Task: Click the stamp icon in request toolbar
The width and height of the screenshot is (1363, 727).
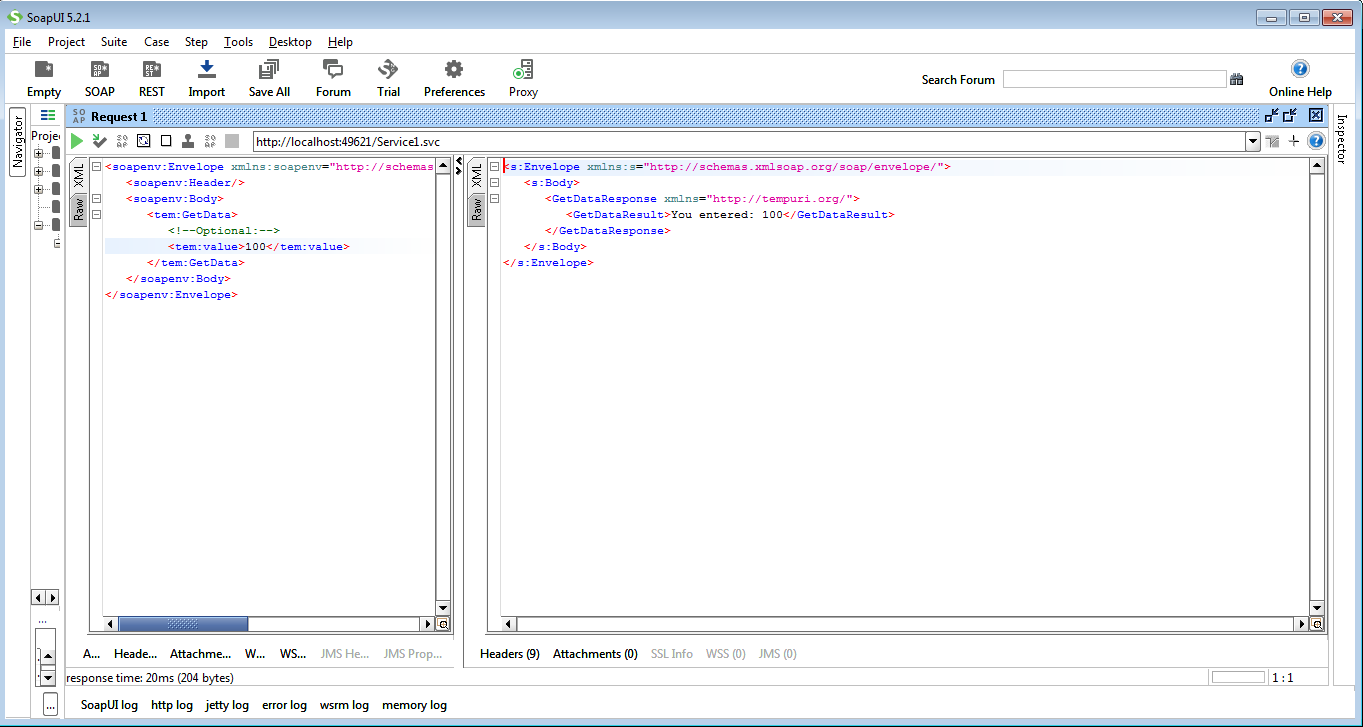Action: pos(187,141)
